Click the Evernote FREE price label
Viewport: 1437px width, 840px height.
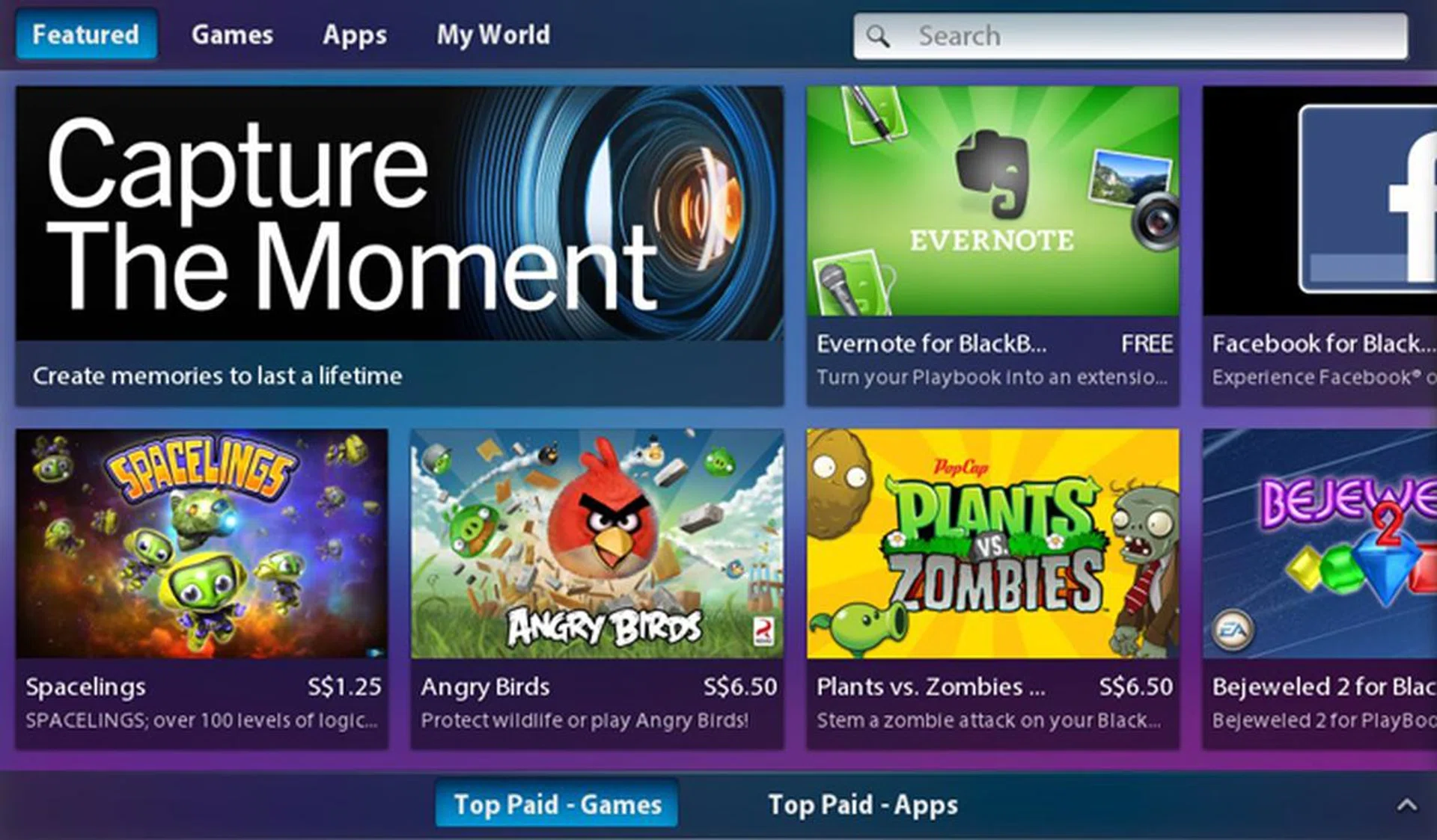pos(1147,344)
